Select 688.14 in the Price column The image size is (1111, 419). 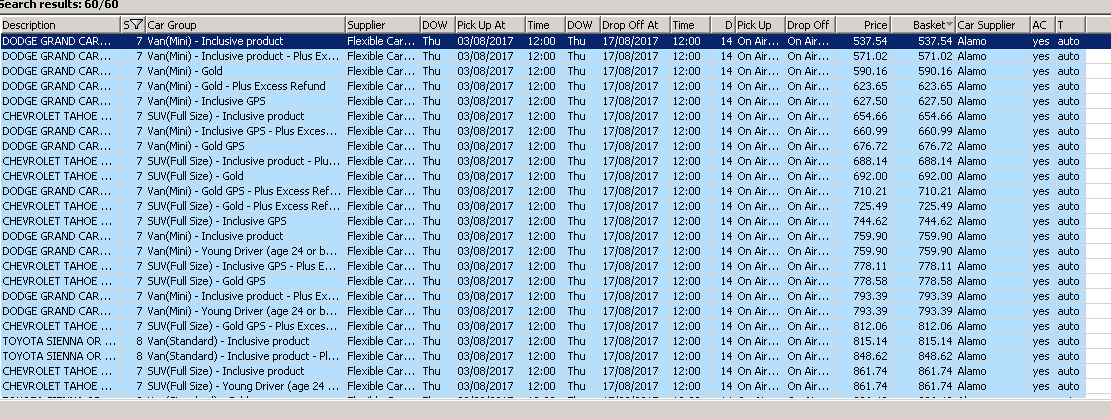click(x=863, y=161)
